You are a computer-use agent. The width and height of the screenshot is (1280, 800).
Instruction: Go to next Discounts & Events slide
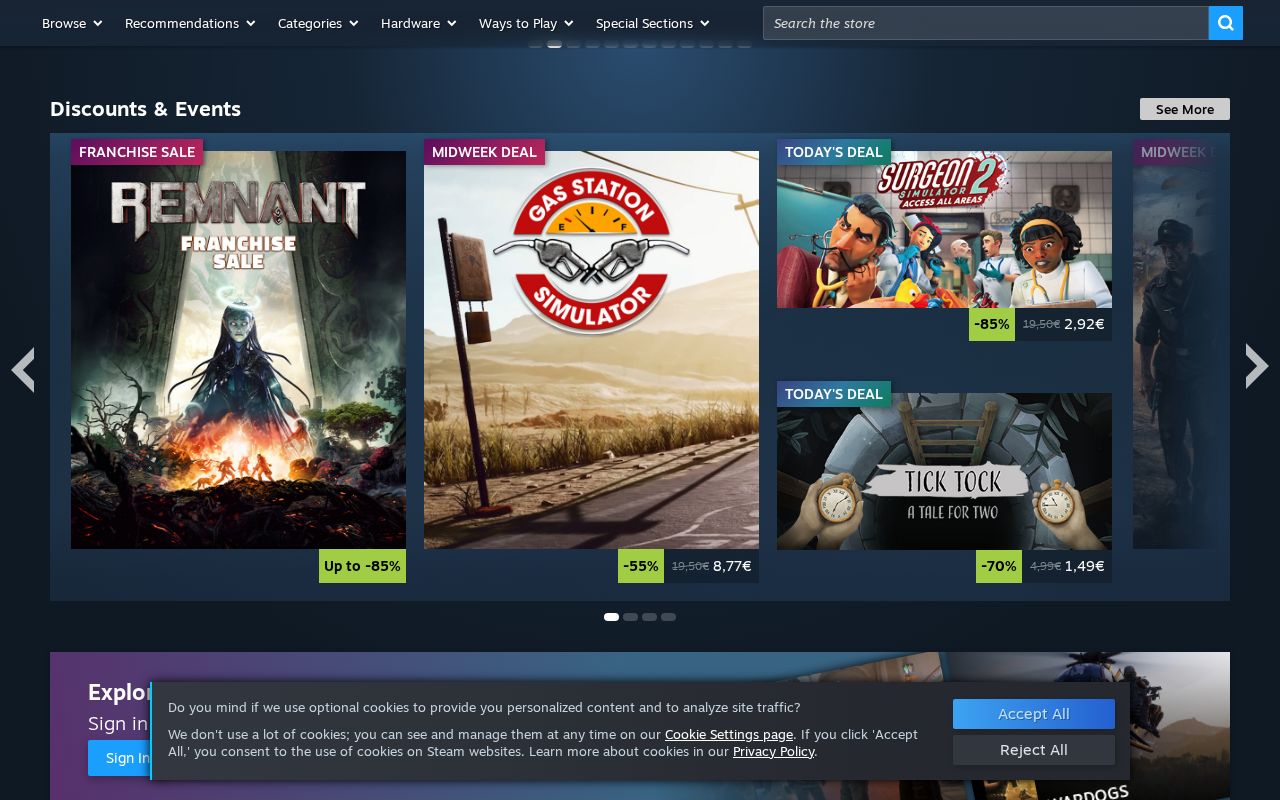coord(1257,366)
